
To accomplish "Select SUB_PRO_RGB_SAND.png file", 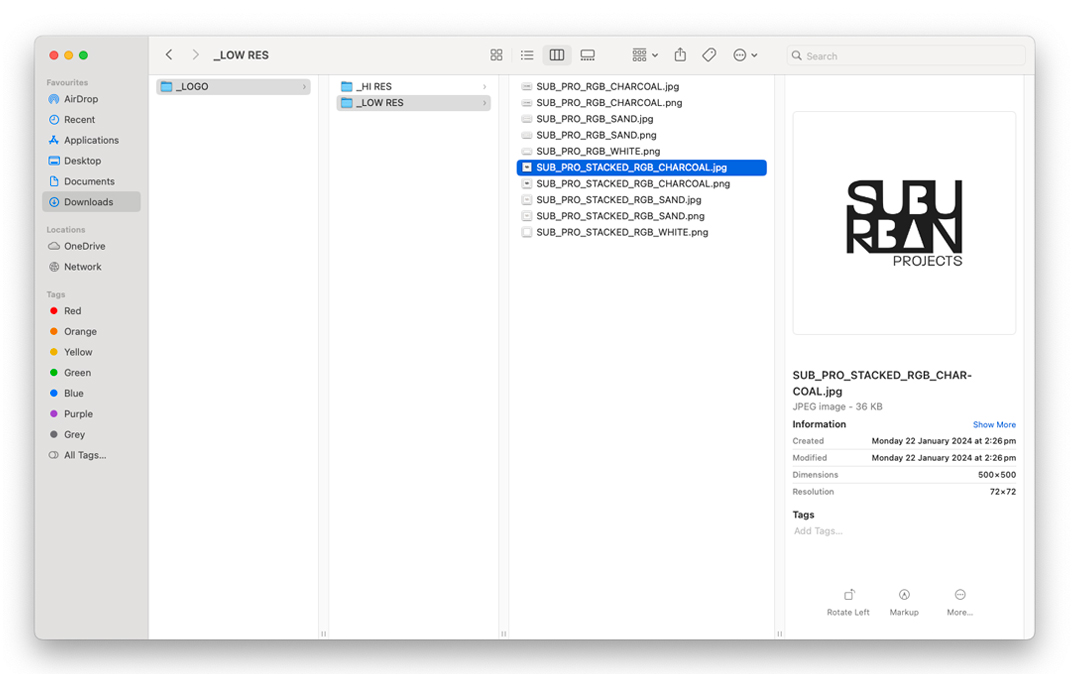I will tap(641, 136).
